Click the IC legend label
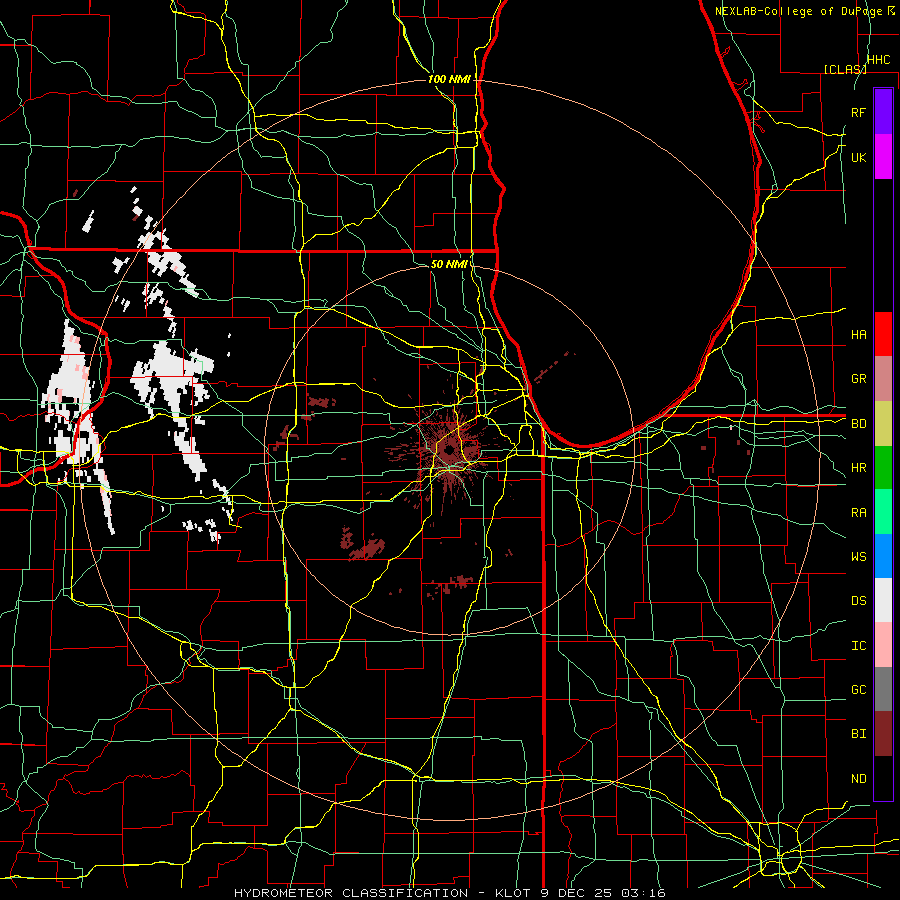The height and width of the screenshot is (900, 900). click(859, 646)
